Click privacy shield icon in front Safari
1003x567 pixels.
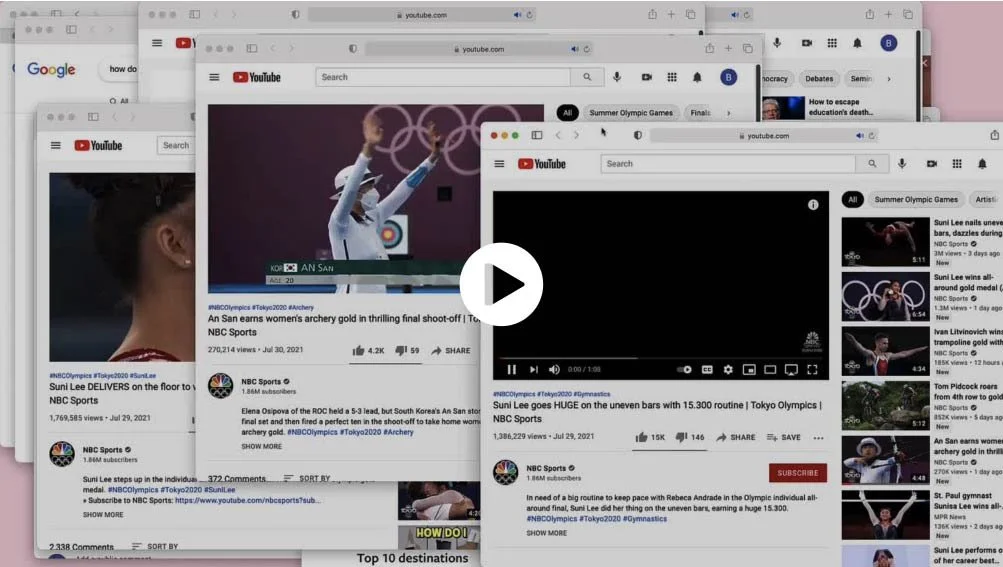coord(638,135)
